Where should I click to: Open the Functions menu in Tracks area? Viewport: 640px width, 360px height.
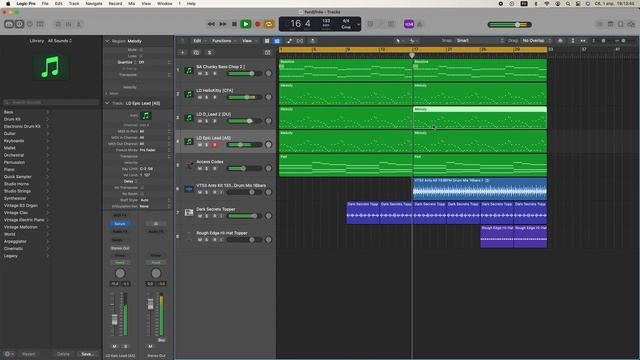(x=223, y=41)
